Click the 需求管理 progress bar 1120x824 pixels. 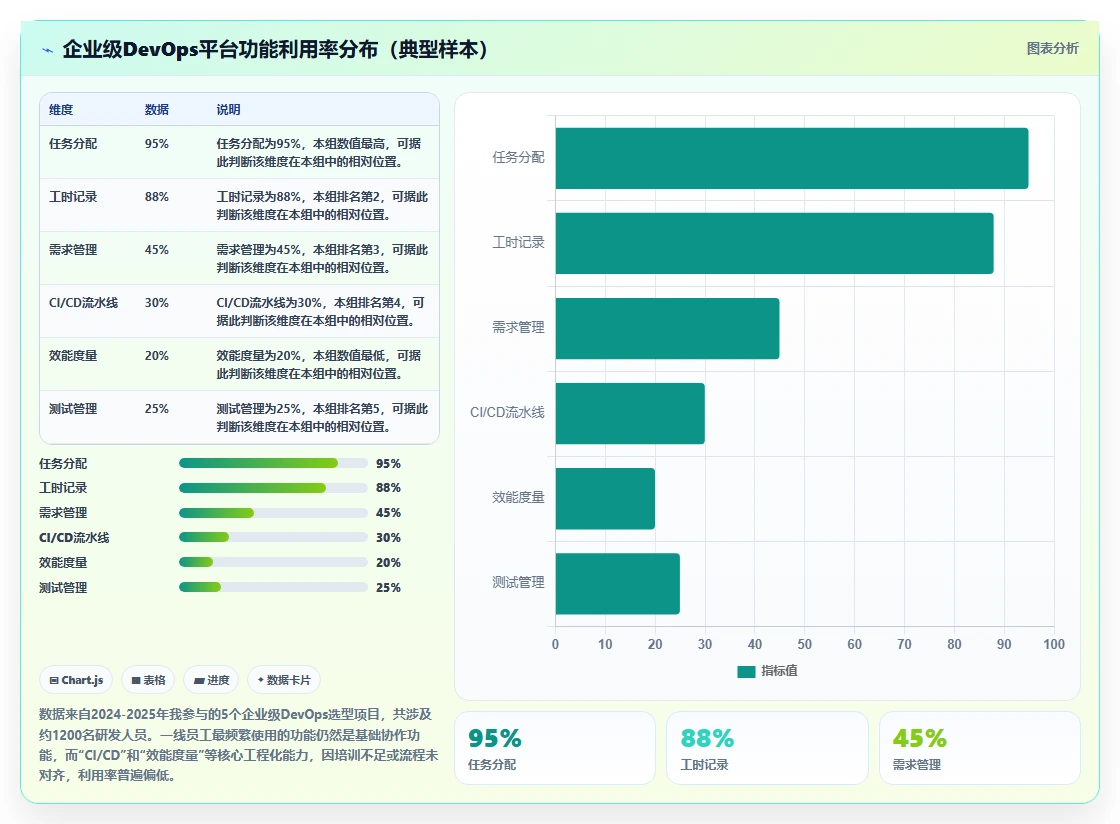pos(273,513)
